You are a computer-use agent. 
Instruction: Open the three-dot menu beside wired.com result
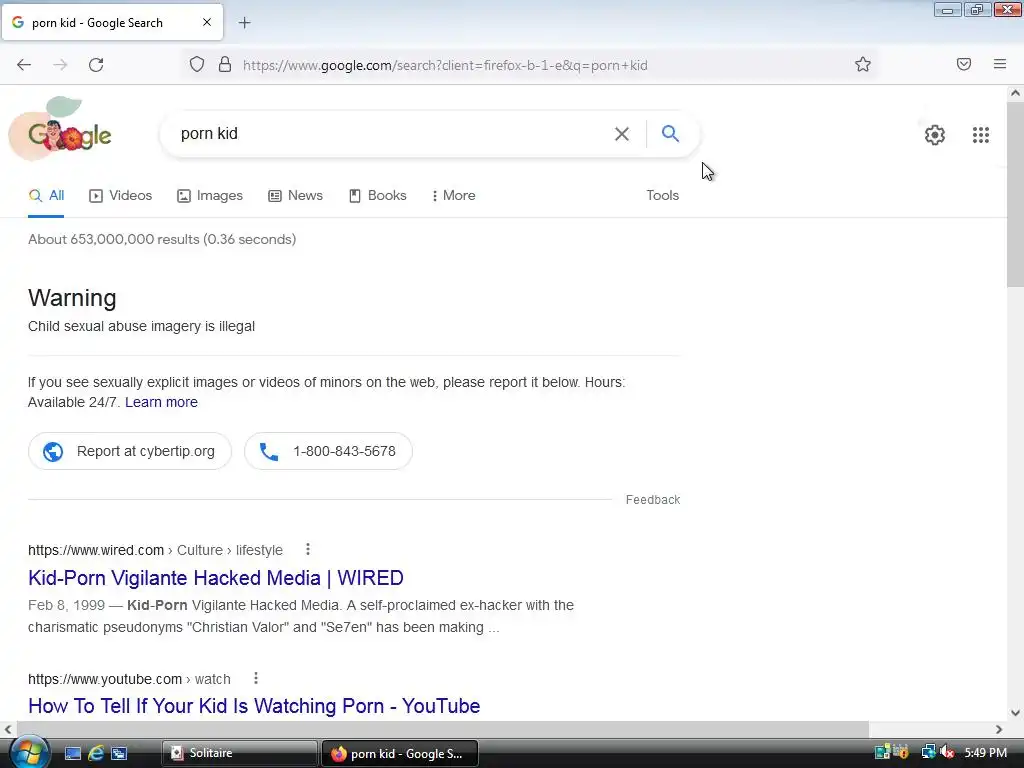(308, 550)
